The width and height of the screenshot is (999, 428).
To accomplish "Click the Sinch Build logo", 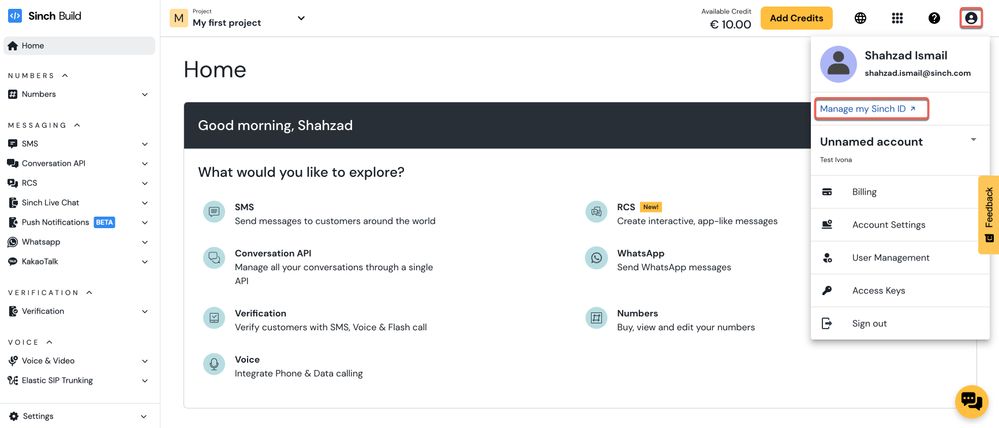I will coord(45,16).
